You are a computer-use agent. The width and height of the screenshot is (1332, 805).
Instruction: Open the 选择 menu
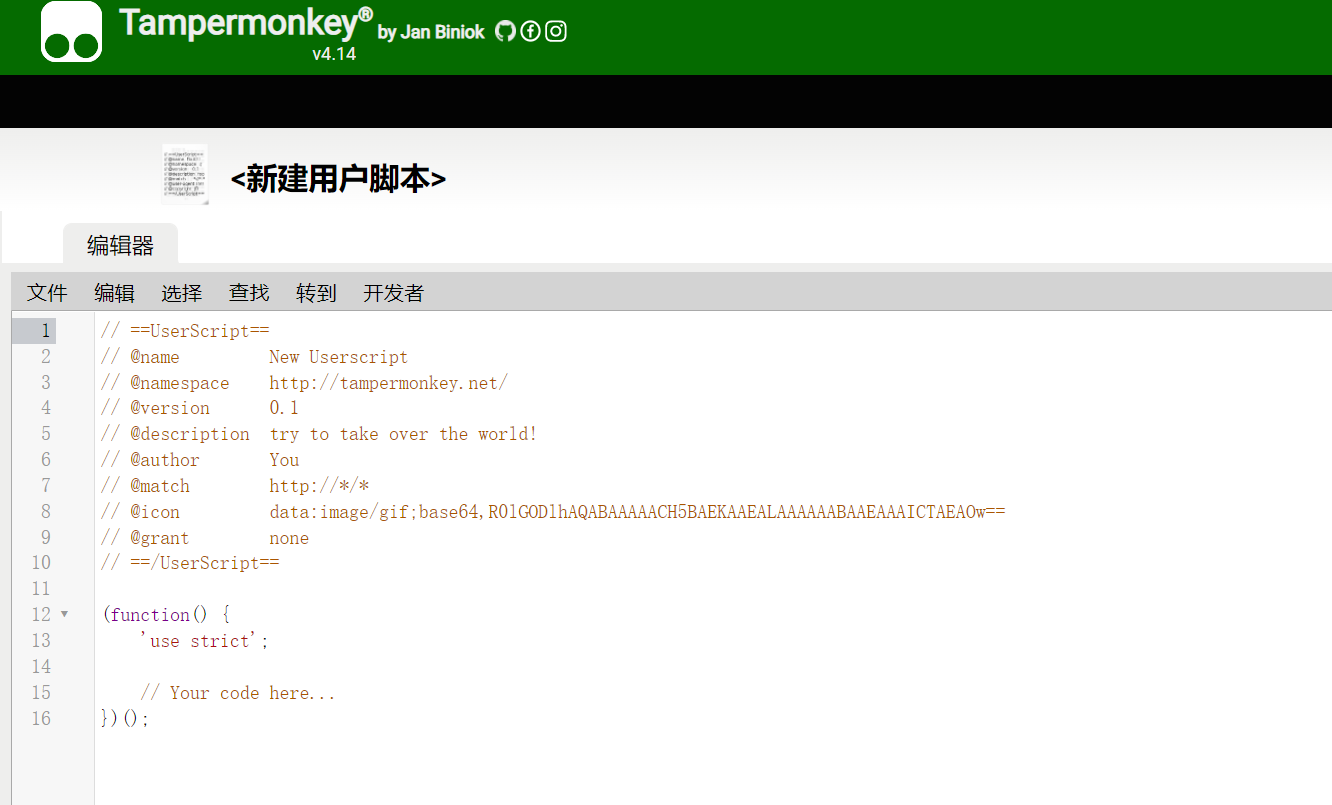(182, 293)
